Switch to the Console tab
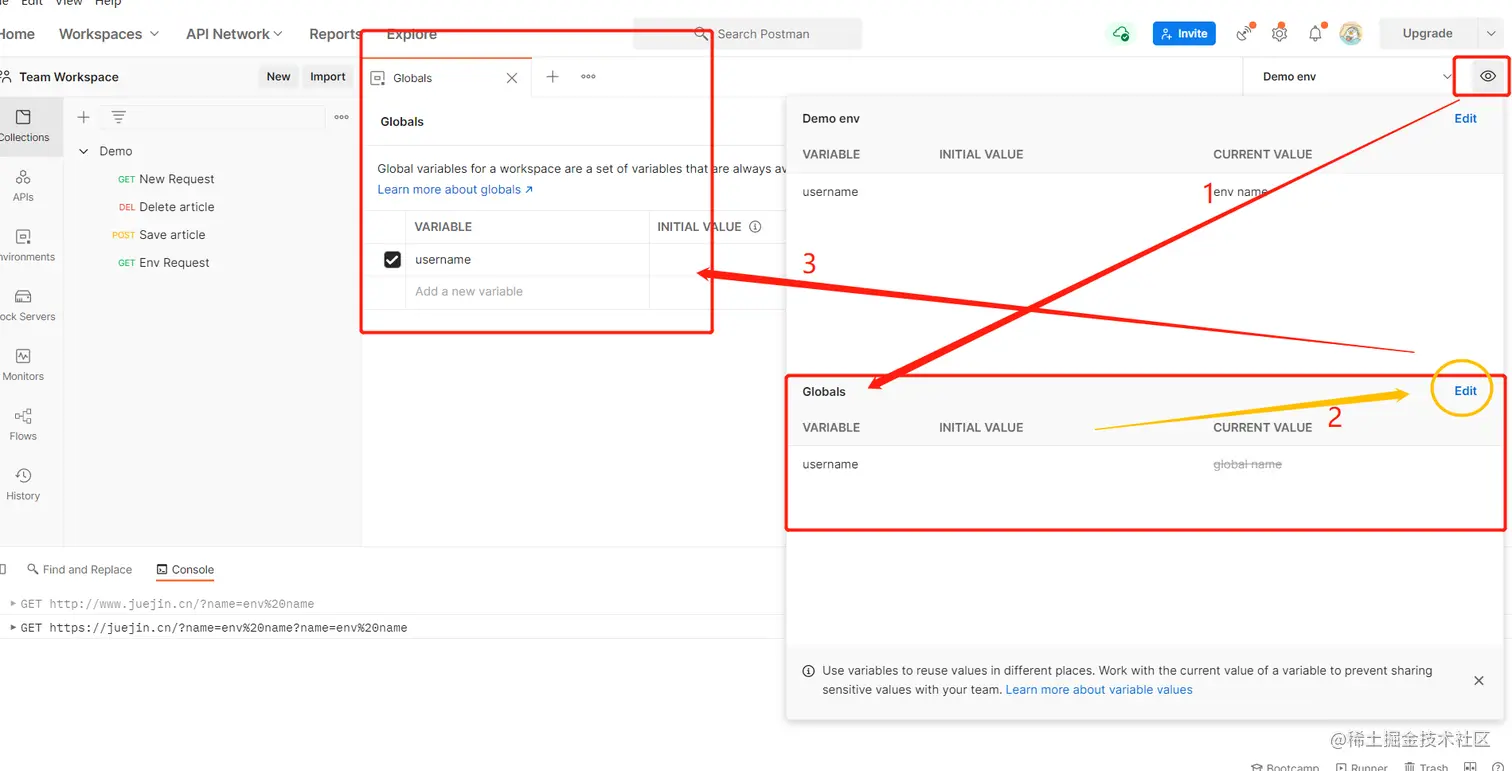Screen dimensions: 1512x771 pos(185,570)
